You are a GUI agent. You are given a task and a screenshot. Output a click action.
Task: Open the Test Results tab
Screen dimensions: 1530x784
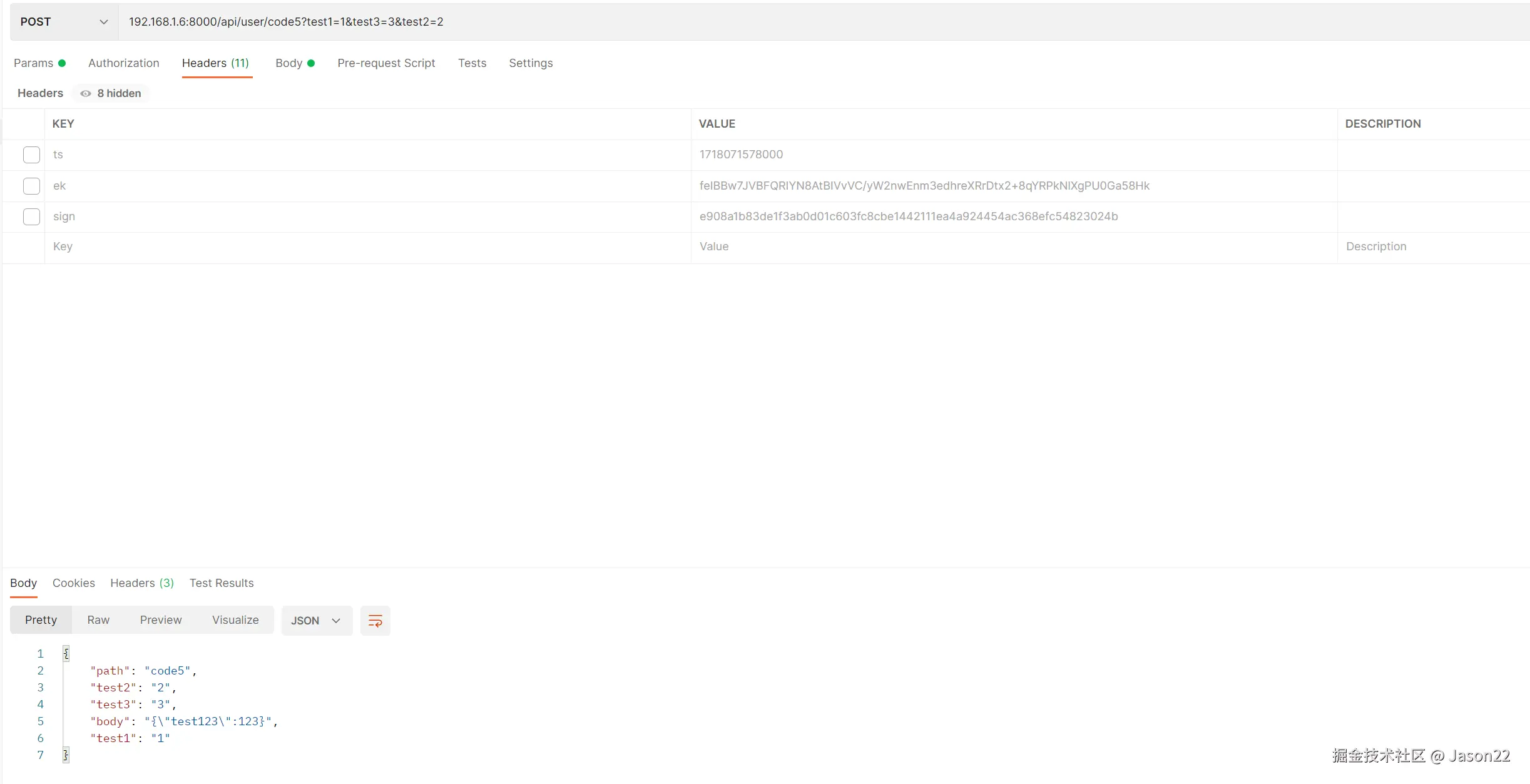tap(222, 583)
